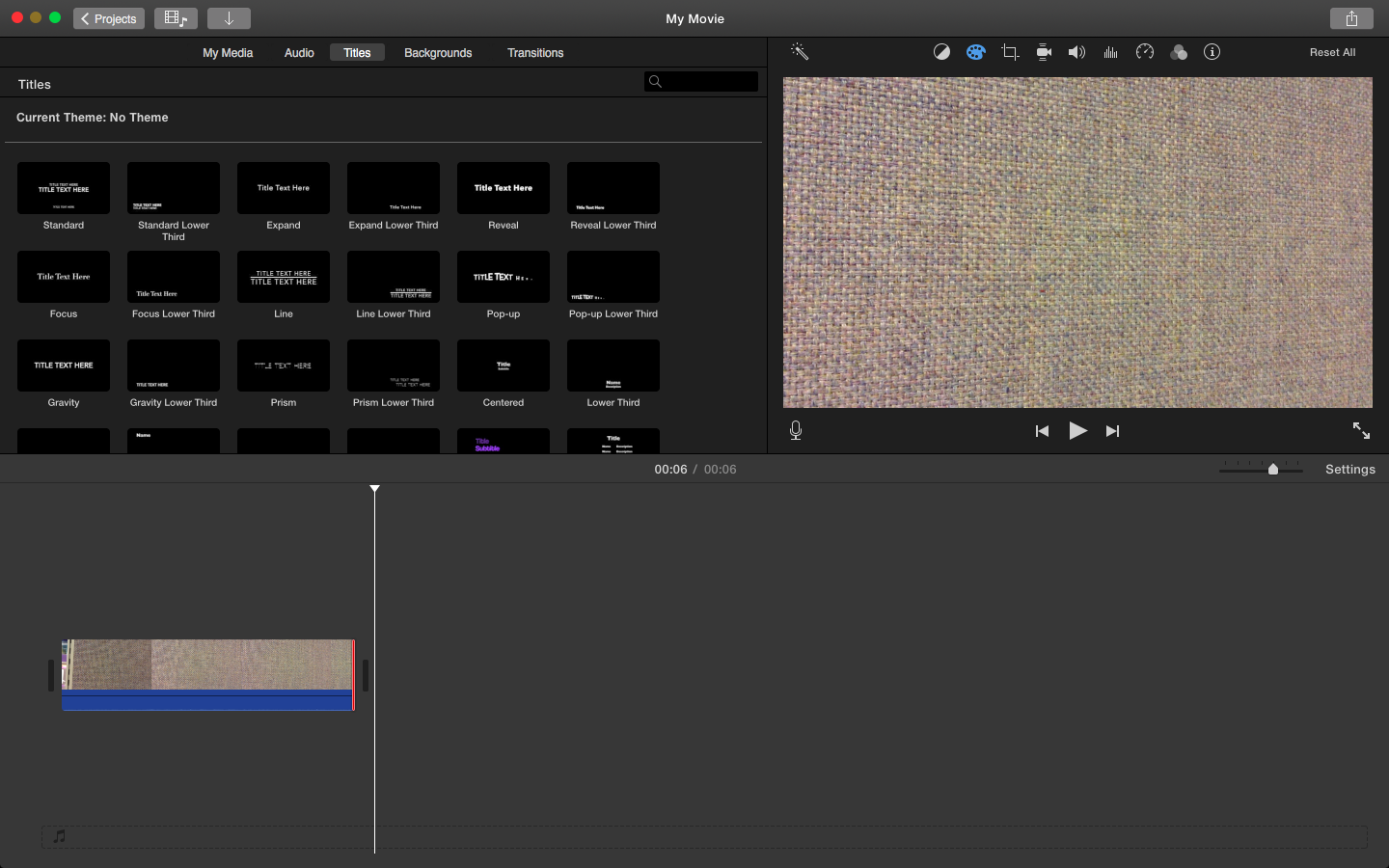Image resolution: width=1389 pixels, height=868 pixels.
Task: Switch to the Backgrounds tab
Action: [x=438, y=53]
